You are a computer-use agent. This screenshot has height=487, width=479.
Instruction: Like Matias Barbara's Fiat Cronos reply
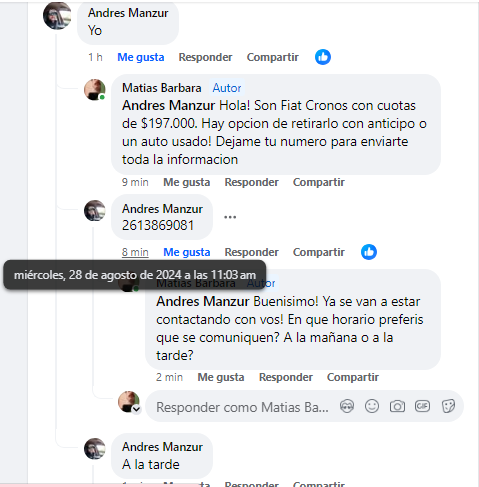point(187,182)
